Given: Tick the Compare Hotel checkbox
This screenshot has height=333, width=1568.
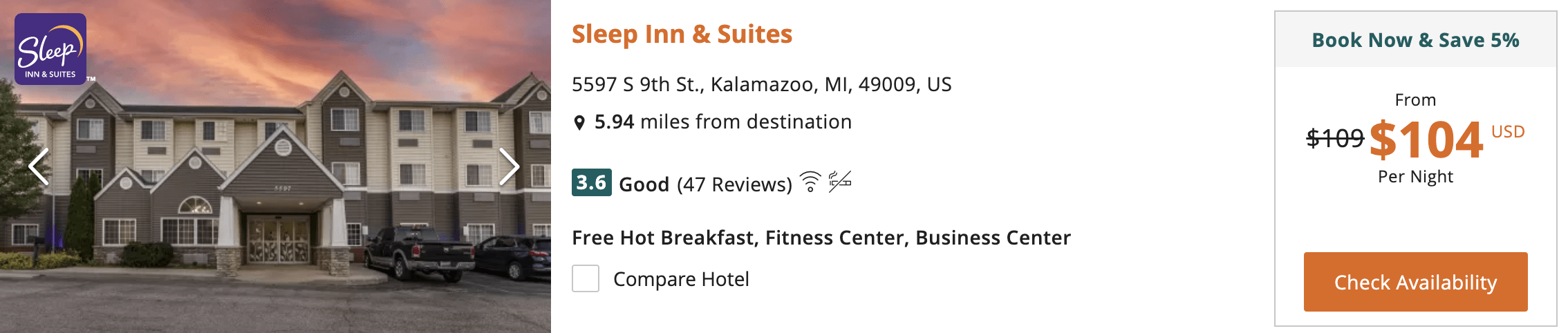Looking at the screenshot, I should [x=586, y=279].
